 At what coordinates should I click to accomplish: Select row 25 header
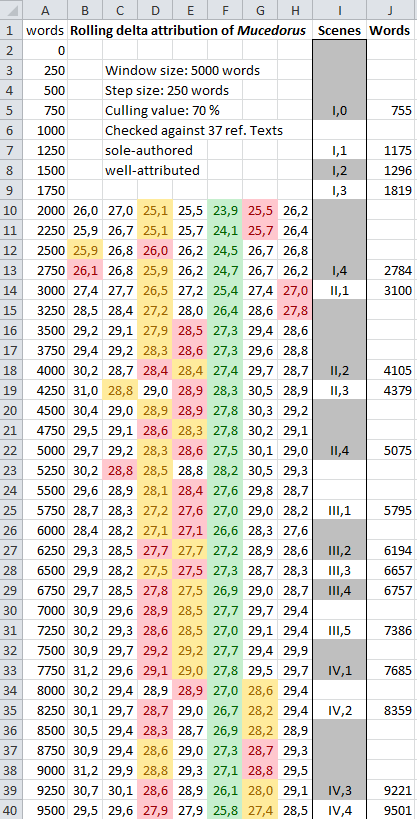(x=11, y=510)
